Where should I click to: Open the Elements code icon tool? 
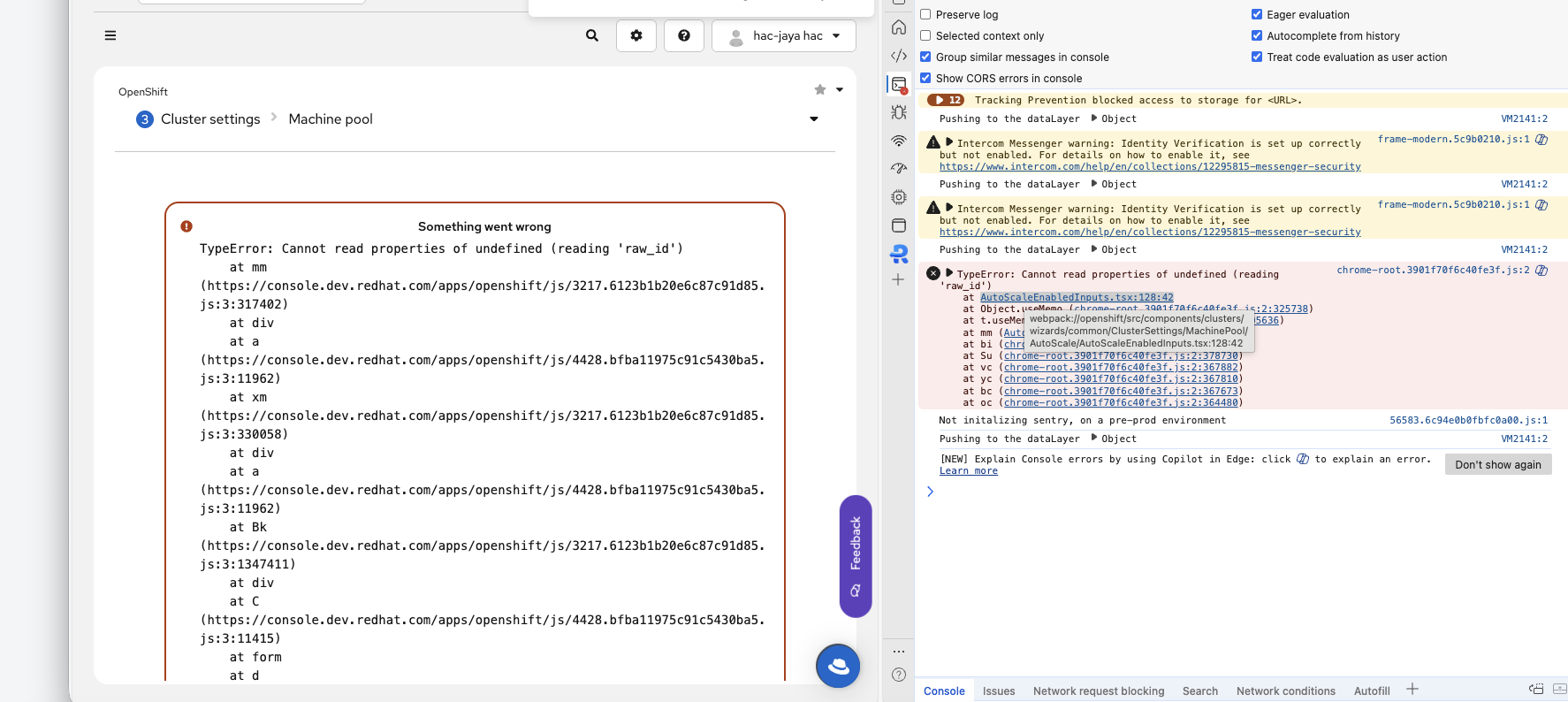click(899, 56)
